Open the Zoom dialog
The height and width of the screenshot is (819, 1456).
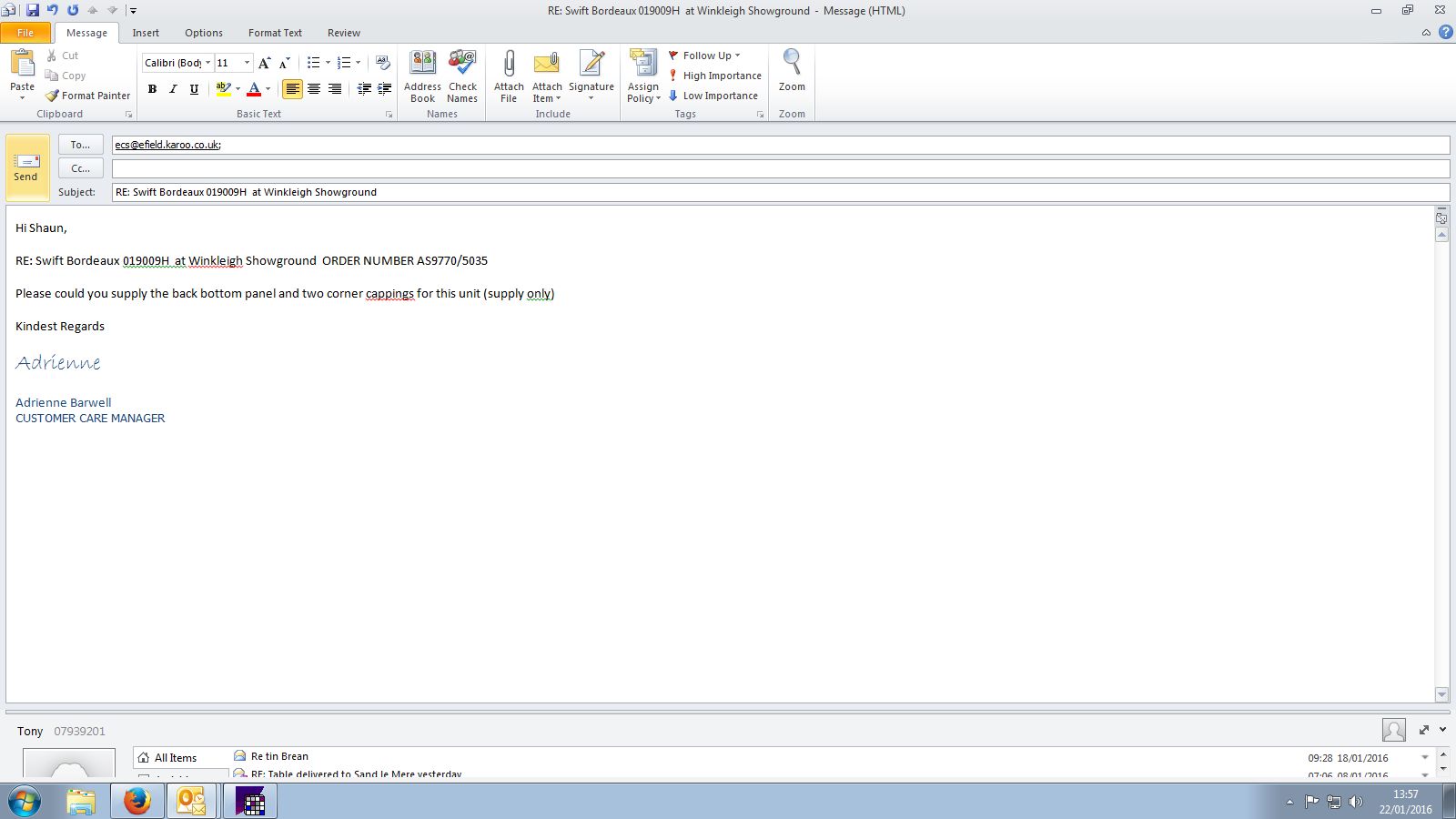click(792, 71)
